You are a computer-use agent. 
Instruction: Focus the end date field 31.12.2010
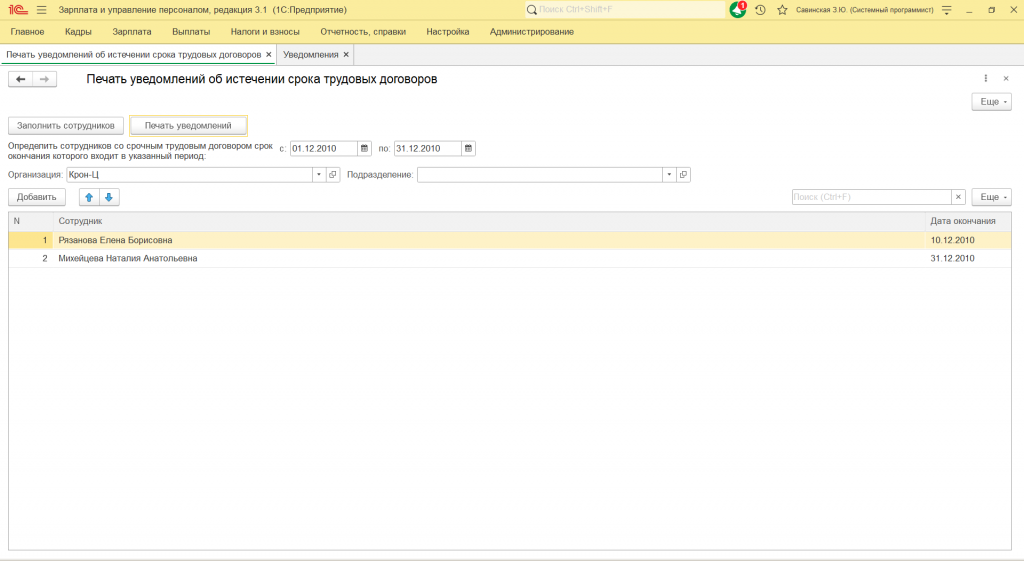[x=428, y=148]
